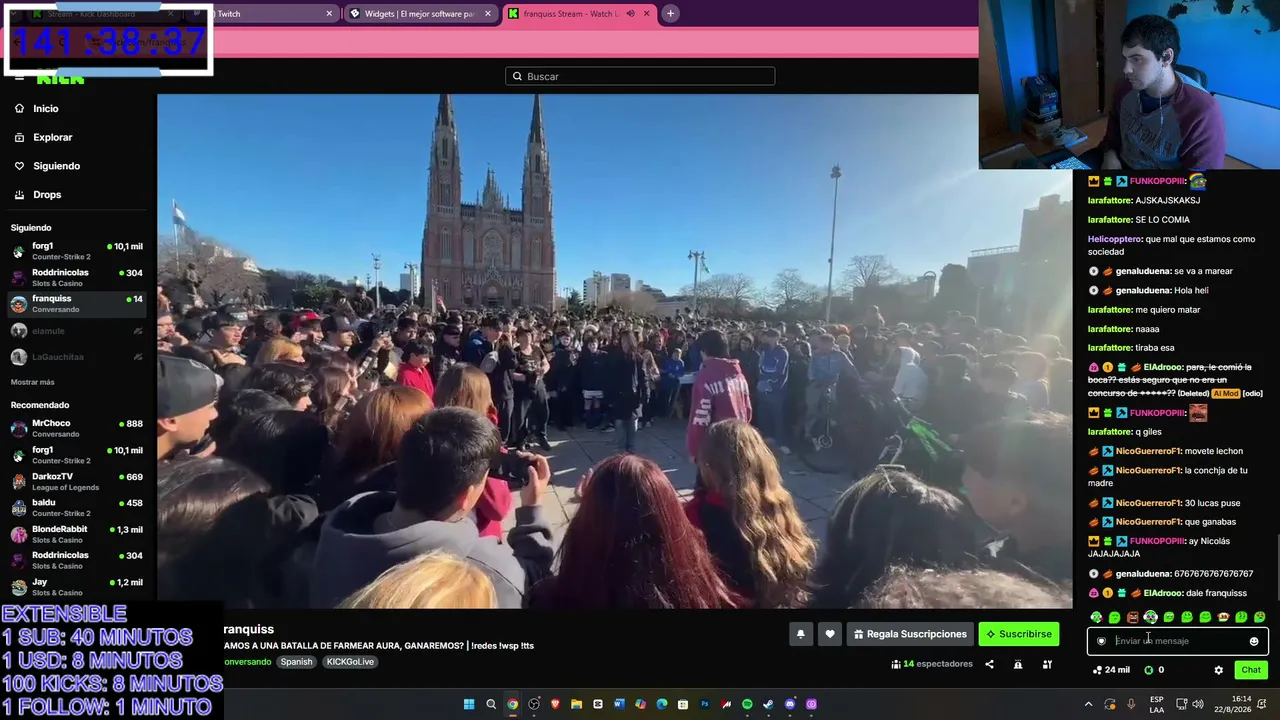Open Roddrinicolas channel in Siguiendo list

(x=77, y=277)
